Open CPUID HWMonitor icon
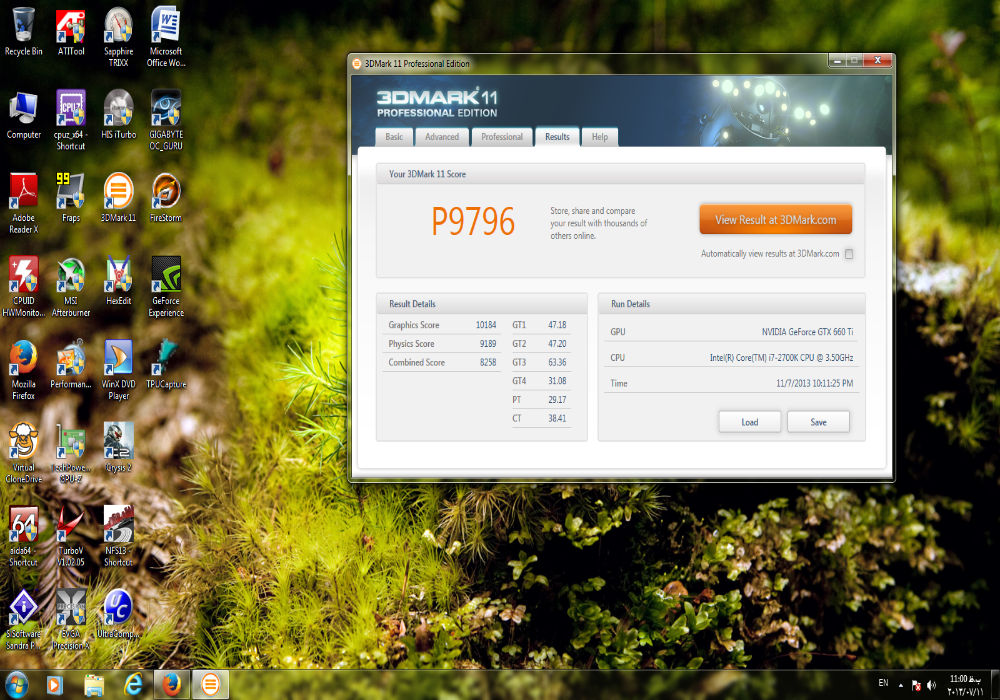This screenshot has width=1000, height=700. pos(24,287)
